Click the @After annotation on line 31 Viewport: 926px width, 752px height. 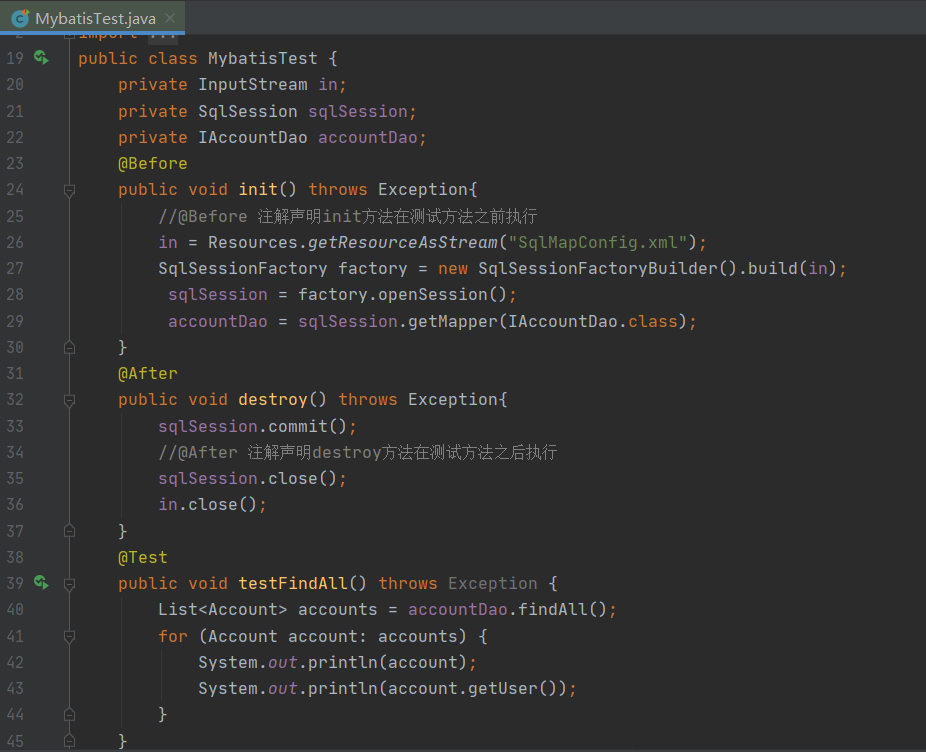click(x=148, y=373)
